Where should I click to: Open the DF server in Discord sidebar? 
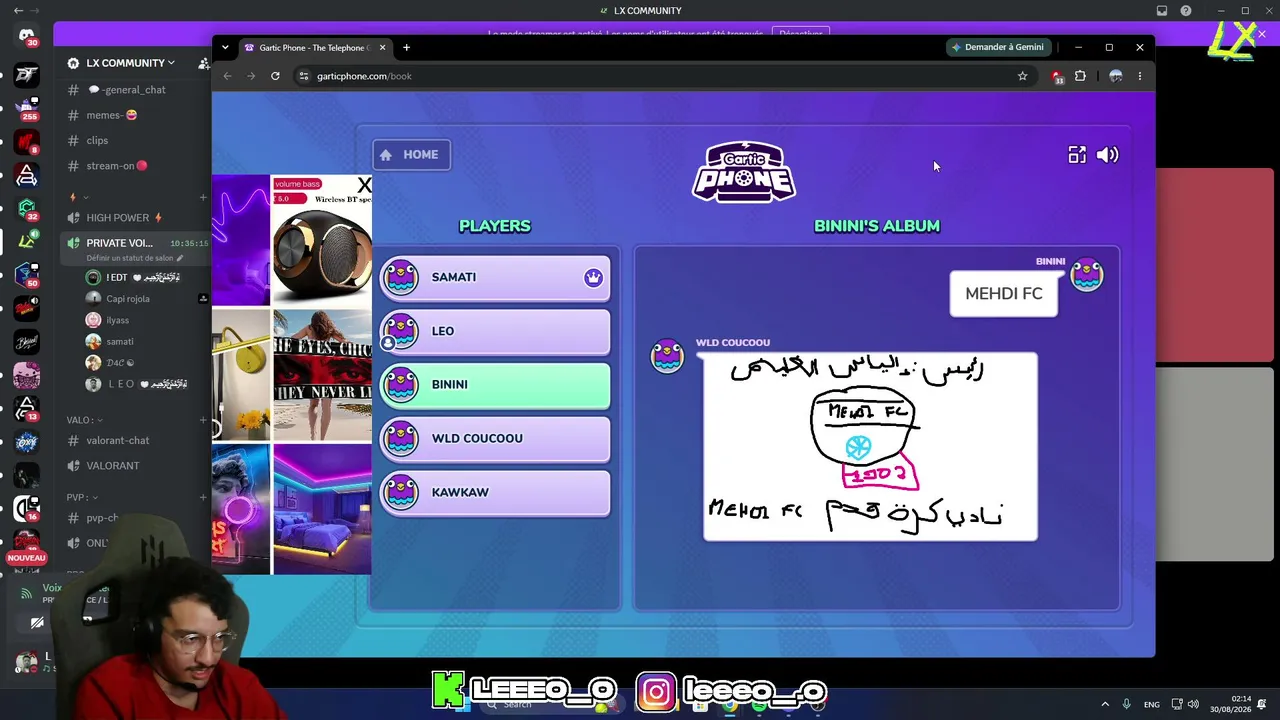pyautogui.click(x=27, y=75)
